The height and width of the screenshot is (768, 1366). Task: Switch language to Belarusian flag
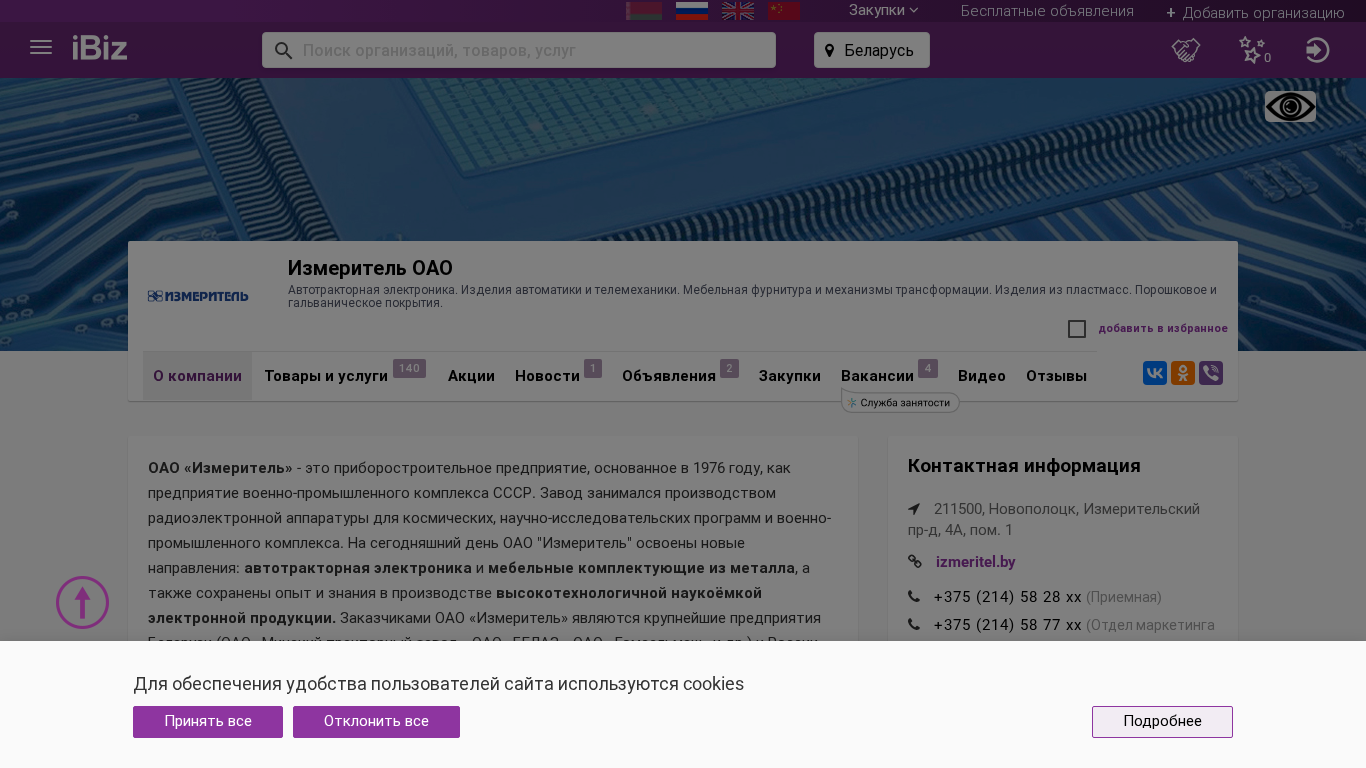click(644, 11)
